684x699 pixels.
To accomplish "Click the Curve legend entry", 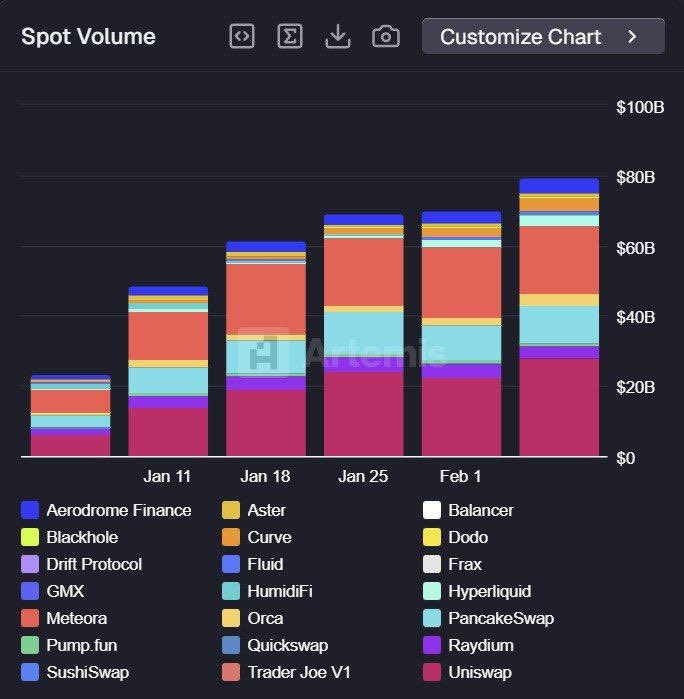I will pos(269,537).
